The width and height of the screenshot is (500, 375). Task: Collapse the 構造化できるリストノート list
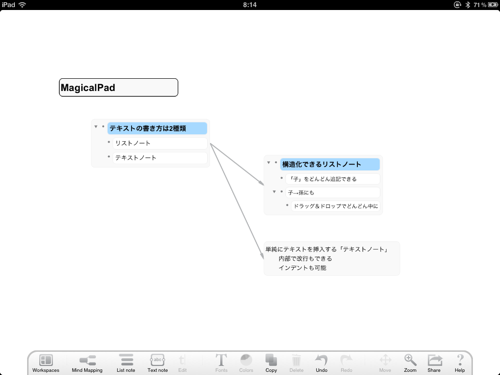pos(269,163)
